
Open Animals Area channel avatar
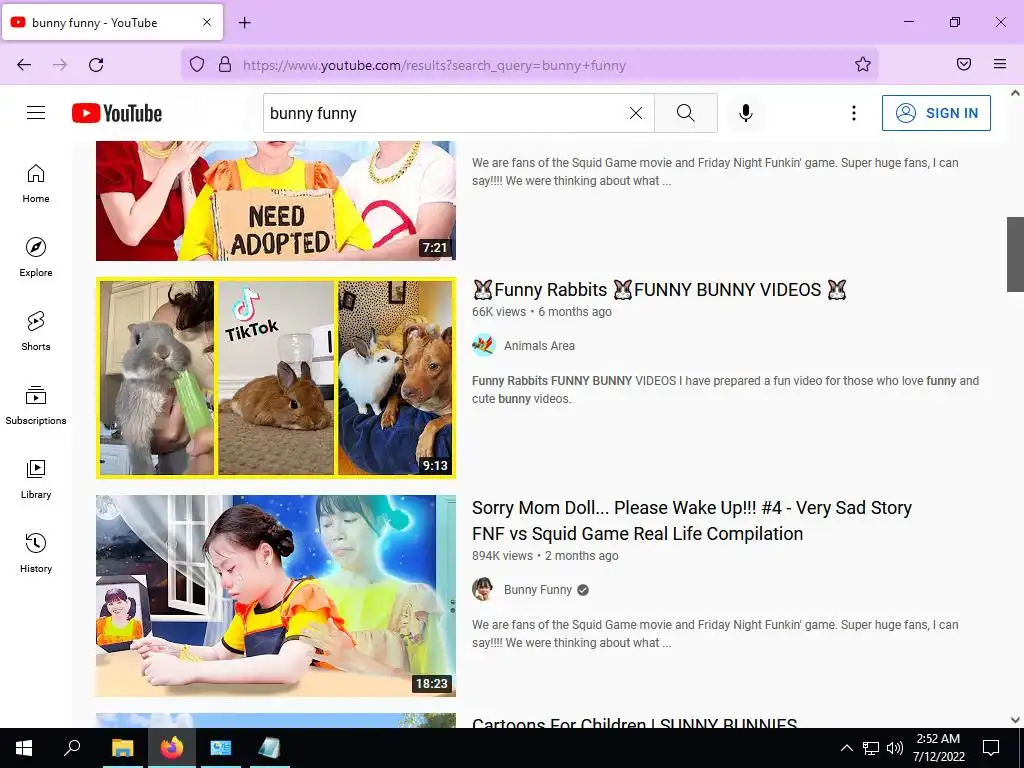(x=483, y=345)
